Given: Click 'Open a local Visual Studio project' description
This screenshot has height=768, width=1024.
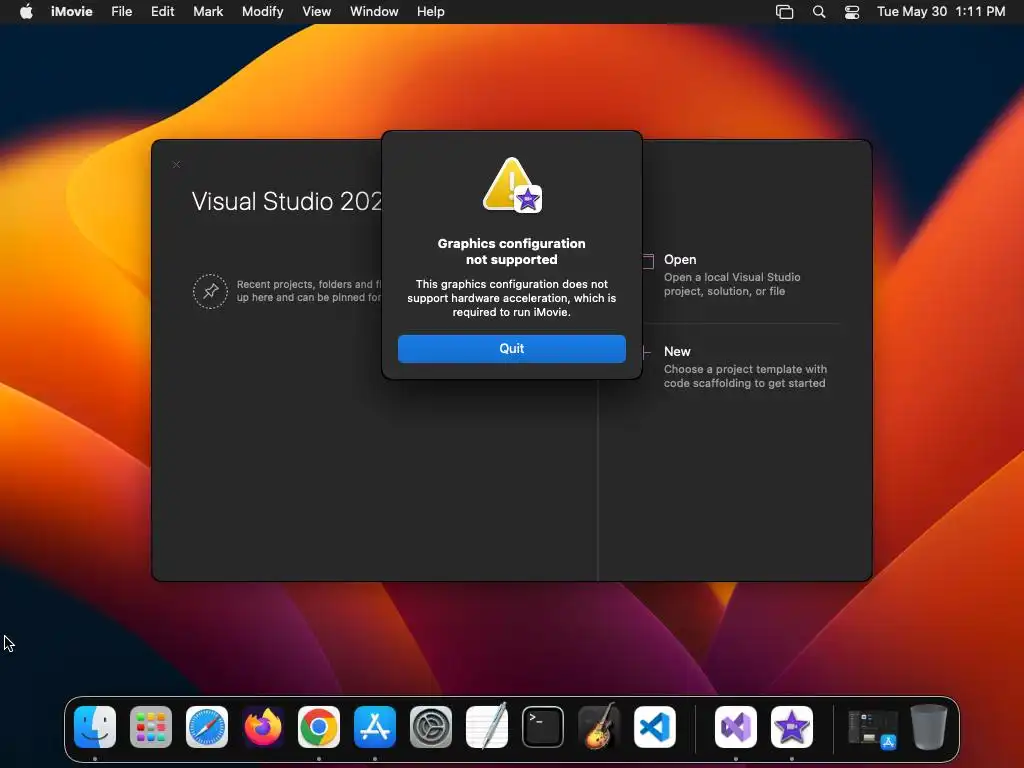Looking at the screenshot, I should pos(732,284).
